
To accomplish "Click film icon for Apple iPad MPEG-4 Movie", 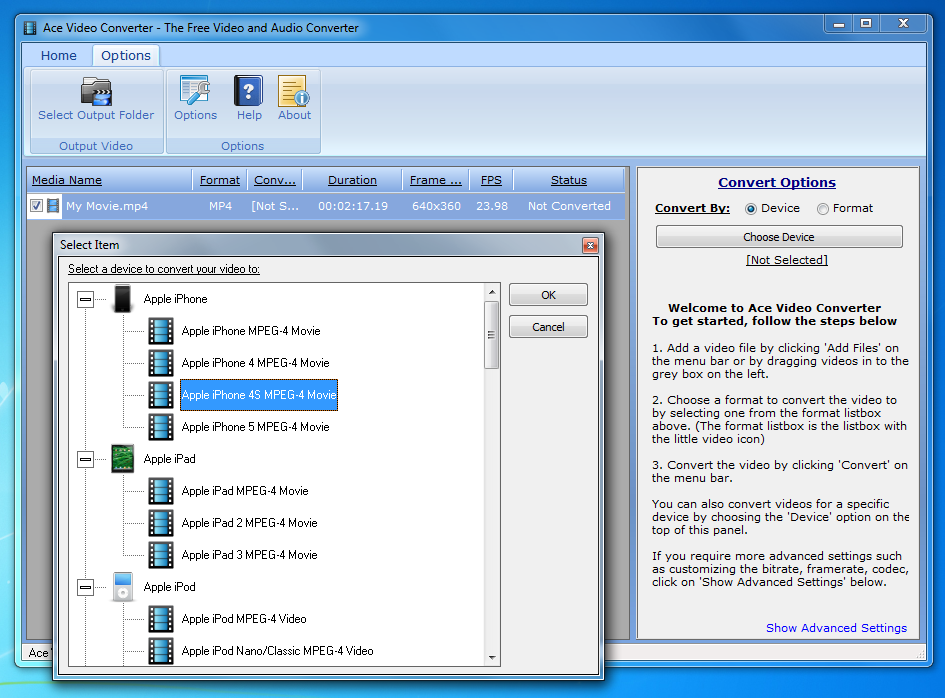I will point(161,491).
